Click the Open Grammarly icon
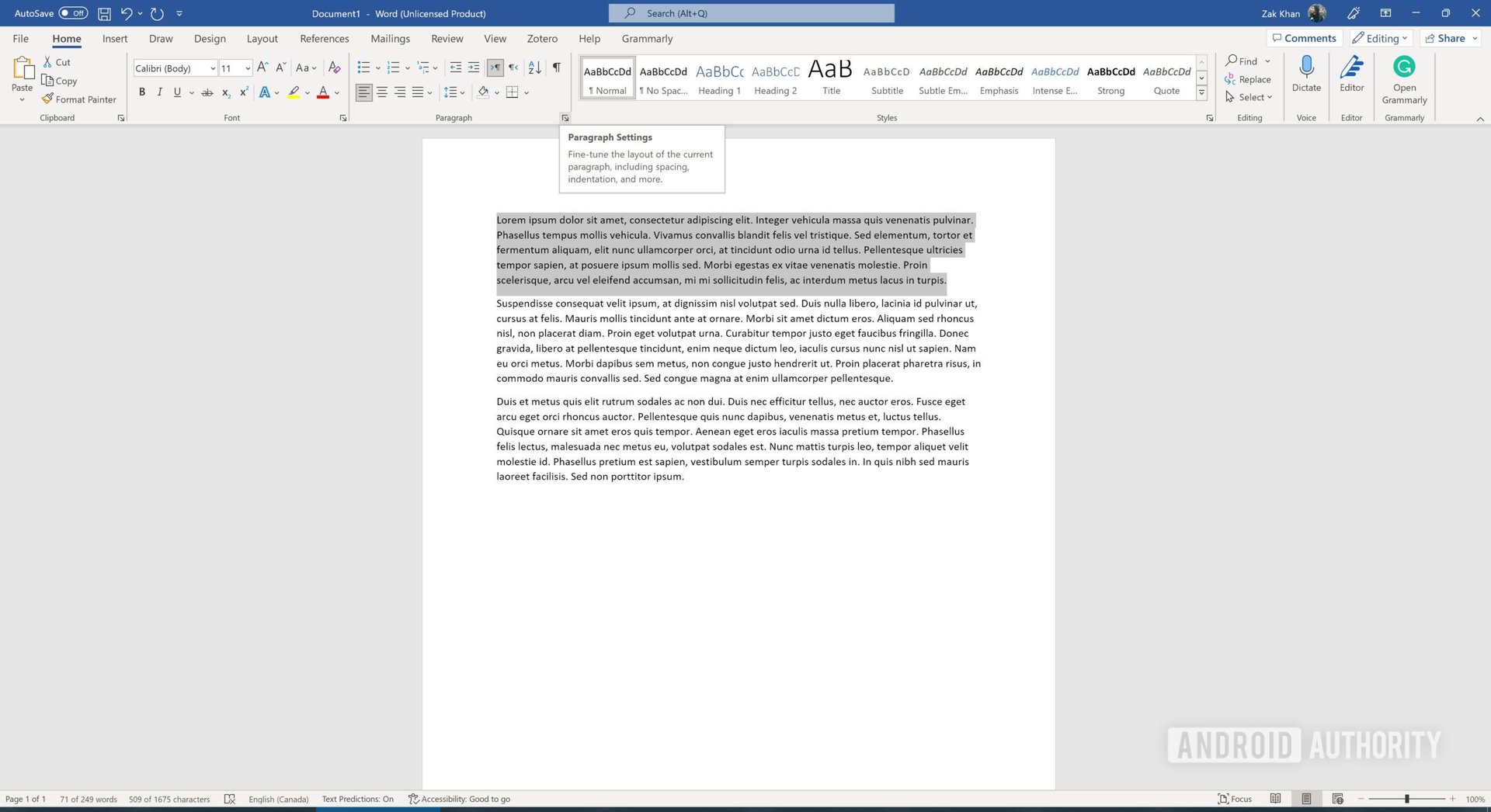The width and height of the screenshot is (1491, 812). [x=1404, y=75]
